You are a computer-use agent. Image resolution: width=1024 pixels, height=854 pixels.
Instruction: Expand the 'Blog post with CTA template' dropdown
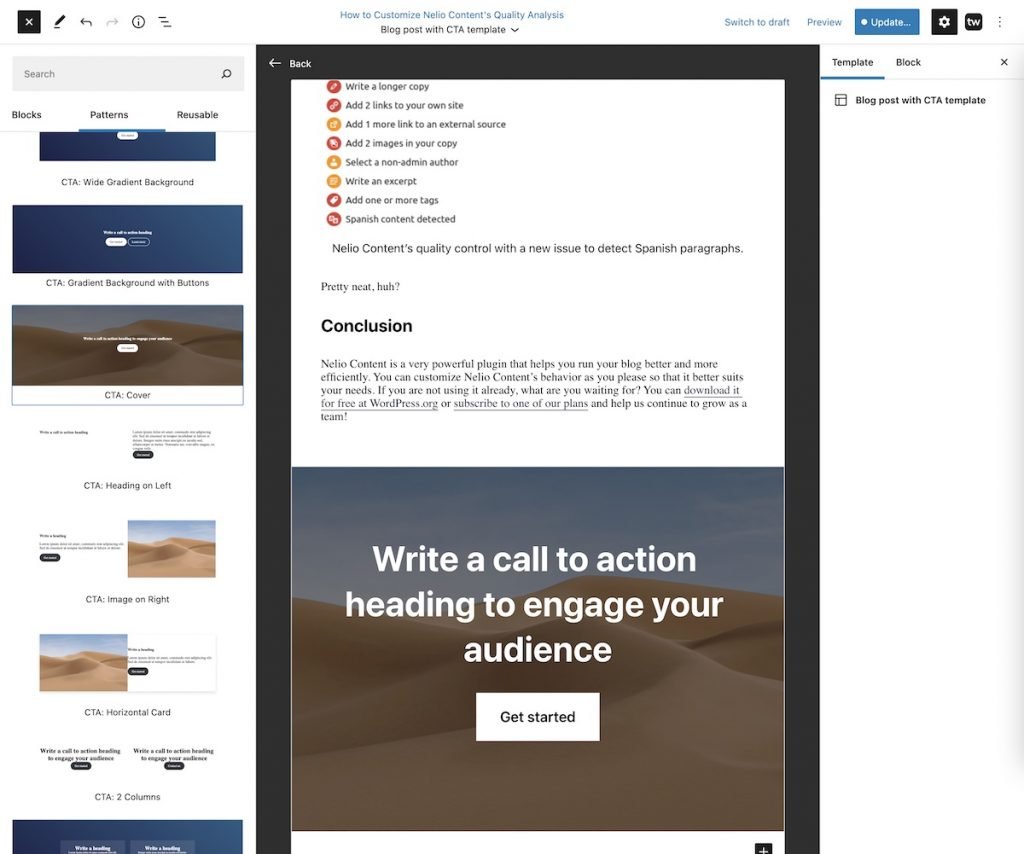click(449, 30)
